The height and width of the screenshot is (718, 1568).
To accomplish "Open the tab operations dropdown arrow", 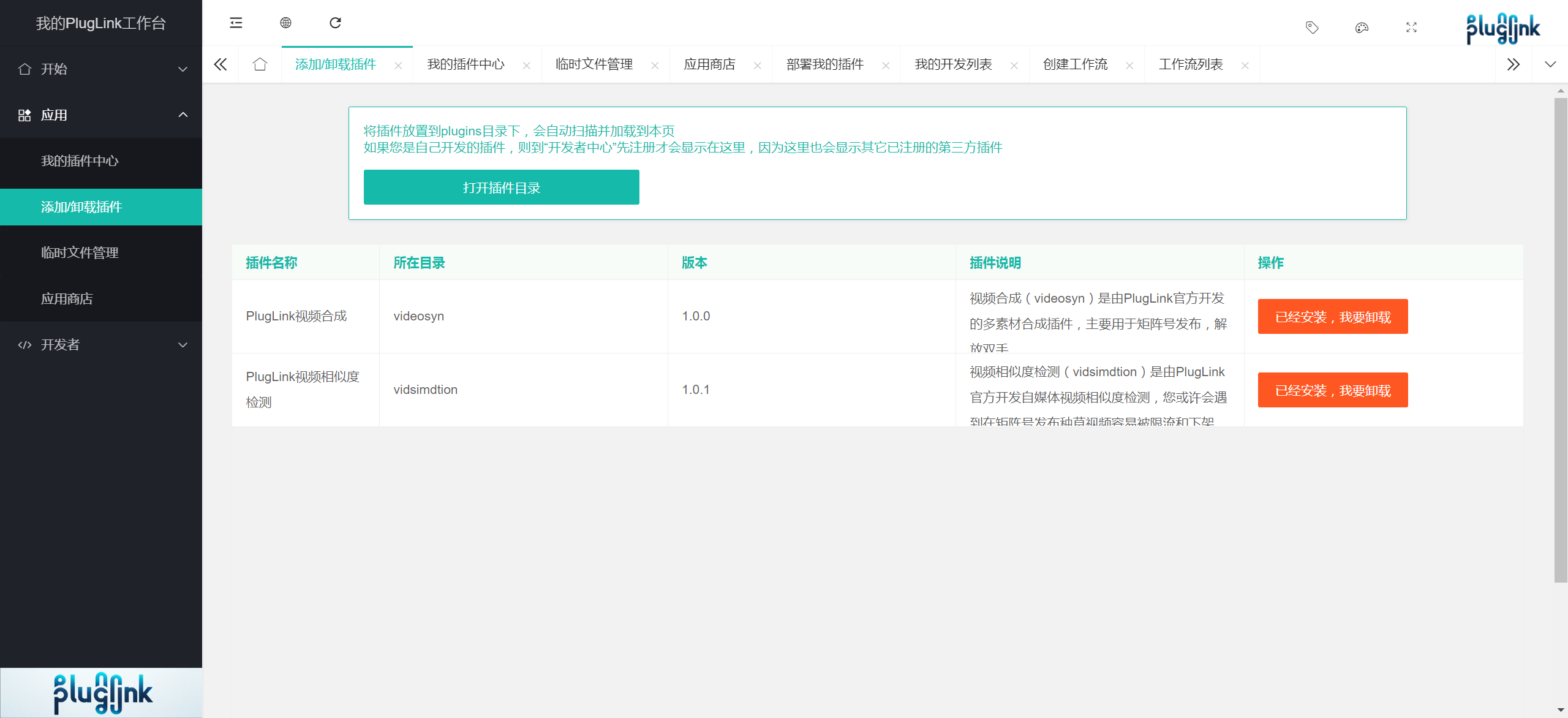I will pyautogui.click(x=1550, y=64).
